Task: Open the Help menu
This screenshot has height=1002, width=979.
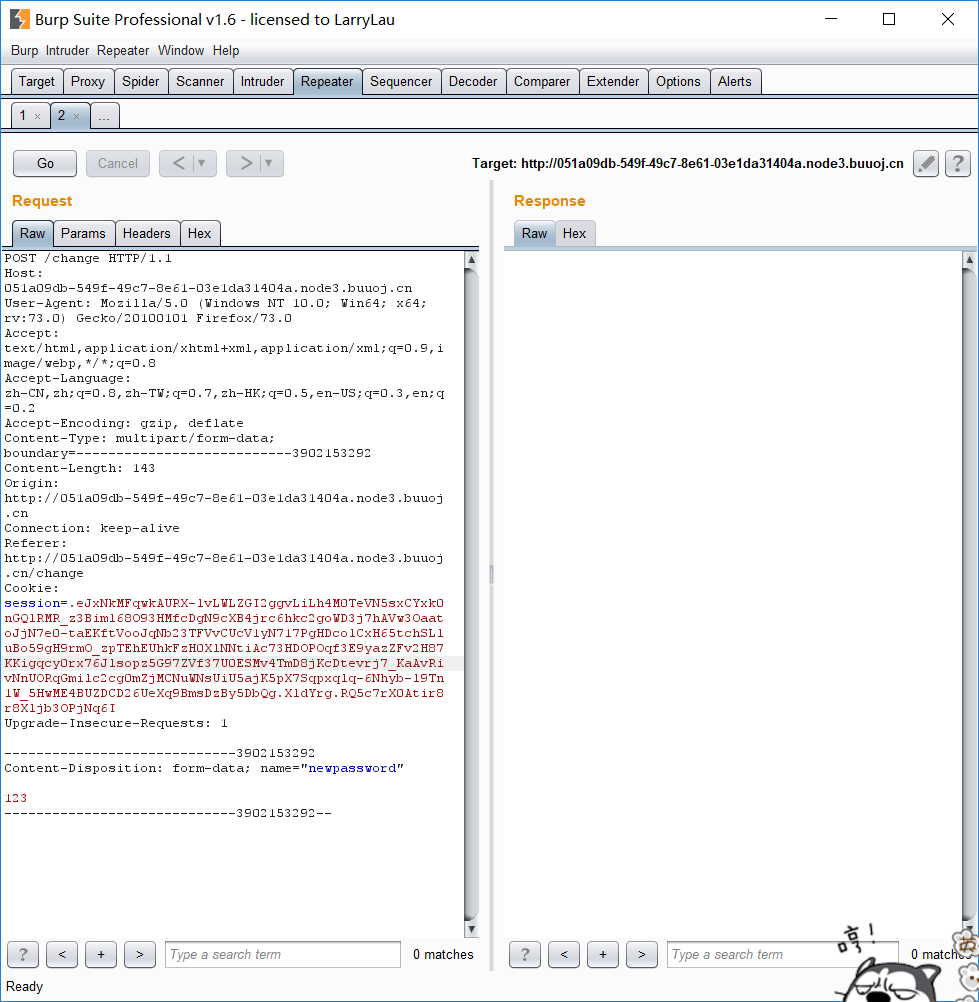Action: click(226, 50)
